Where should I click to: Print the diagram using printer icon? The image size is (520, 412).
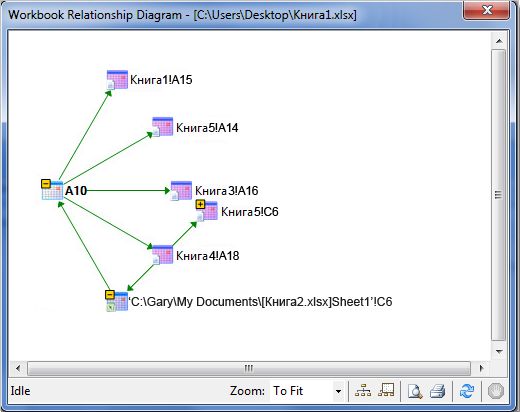[438, 391]
